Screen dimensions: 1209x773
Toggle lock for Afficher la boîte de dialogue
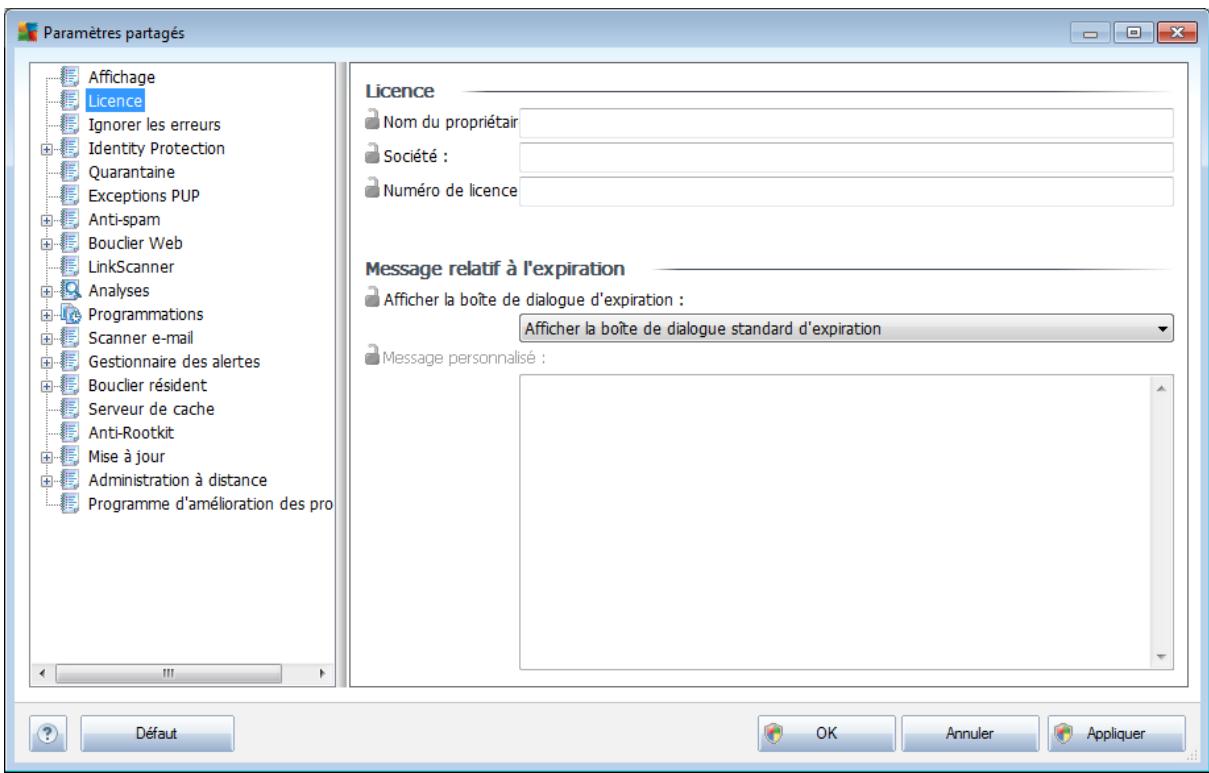click(374, 300)
